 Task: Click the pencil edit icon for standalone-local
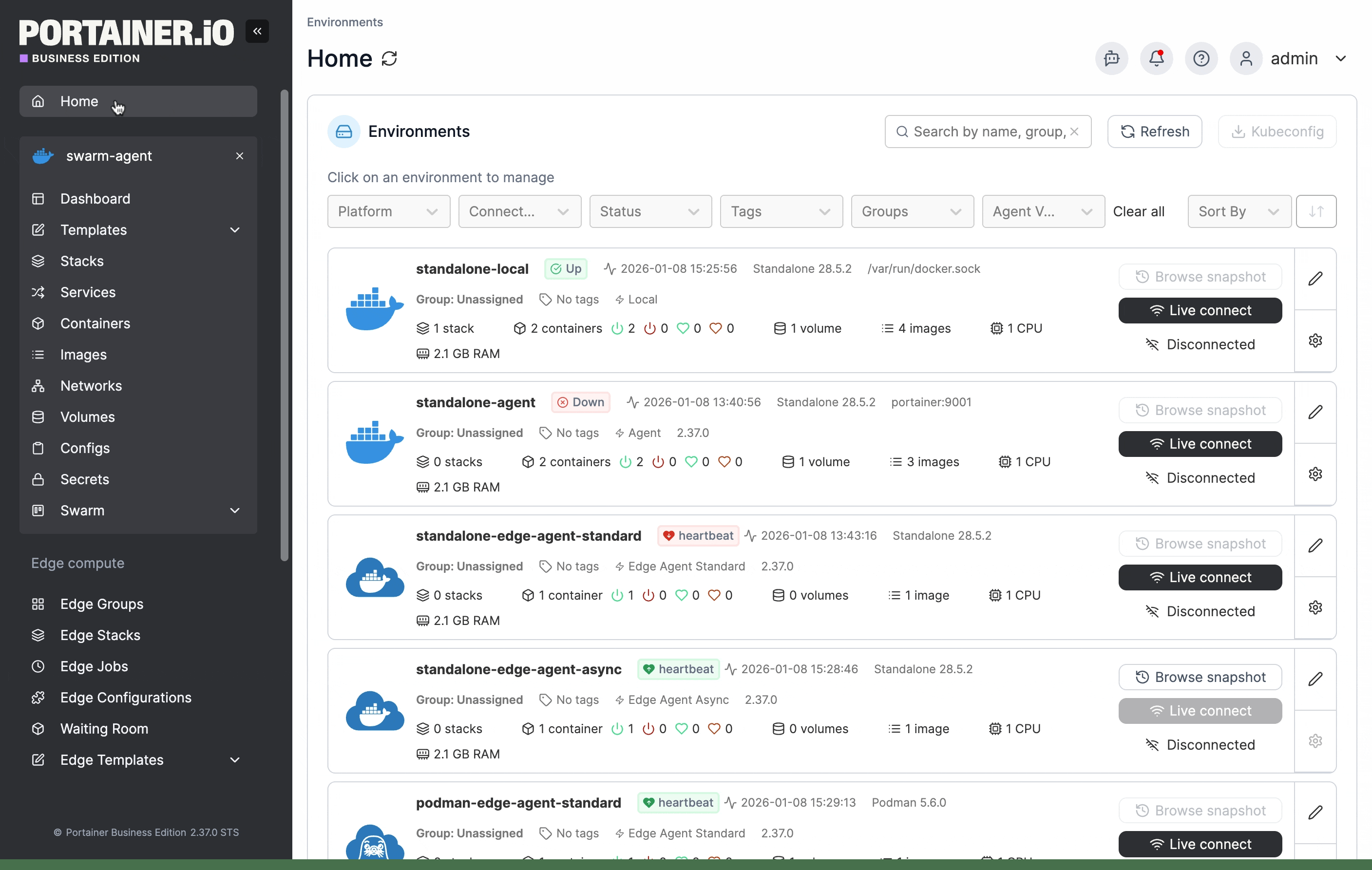pyautogui.click(x=1315, y=279)
